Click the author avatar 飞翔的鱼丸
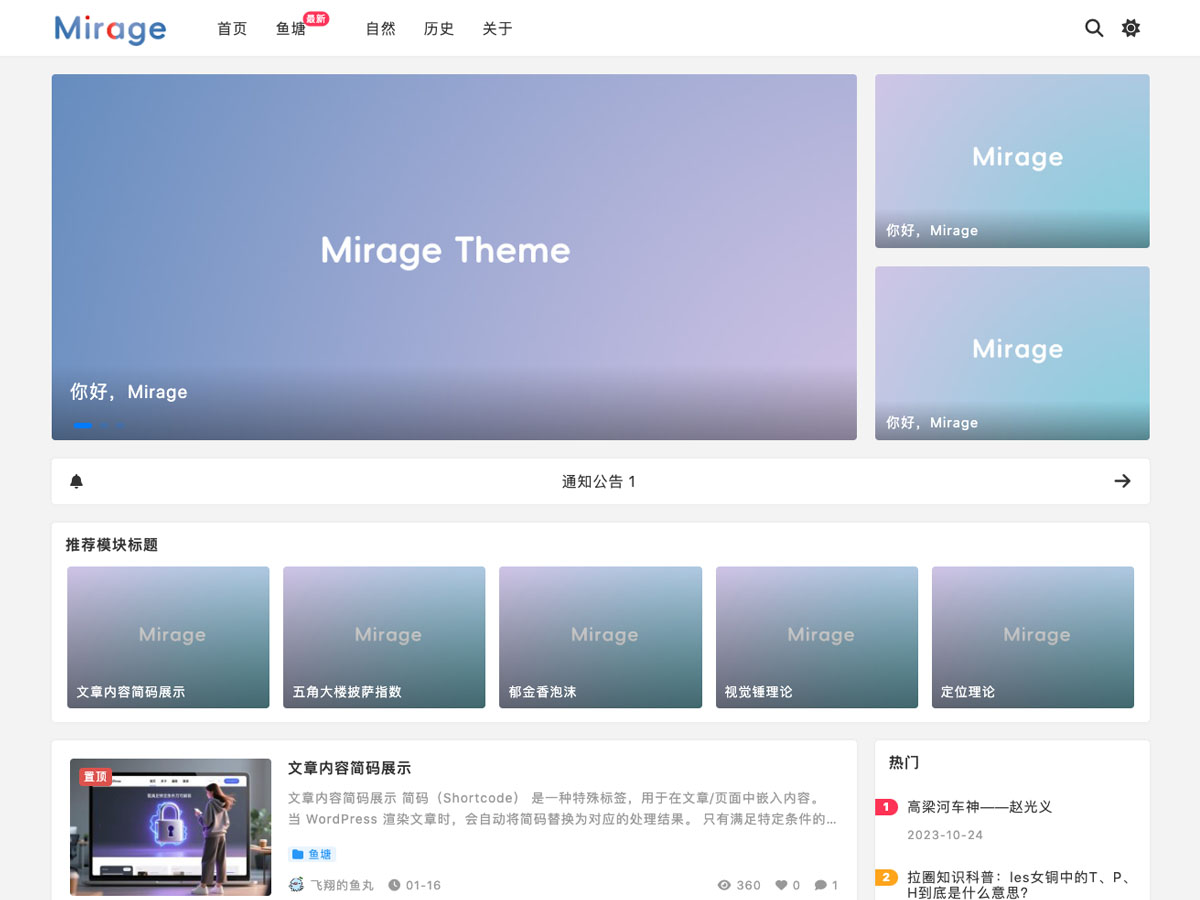The width and height of the screenshot is (1200, 900). click(297, 885)
